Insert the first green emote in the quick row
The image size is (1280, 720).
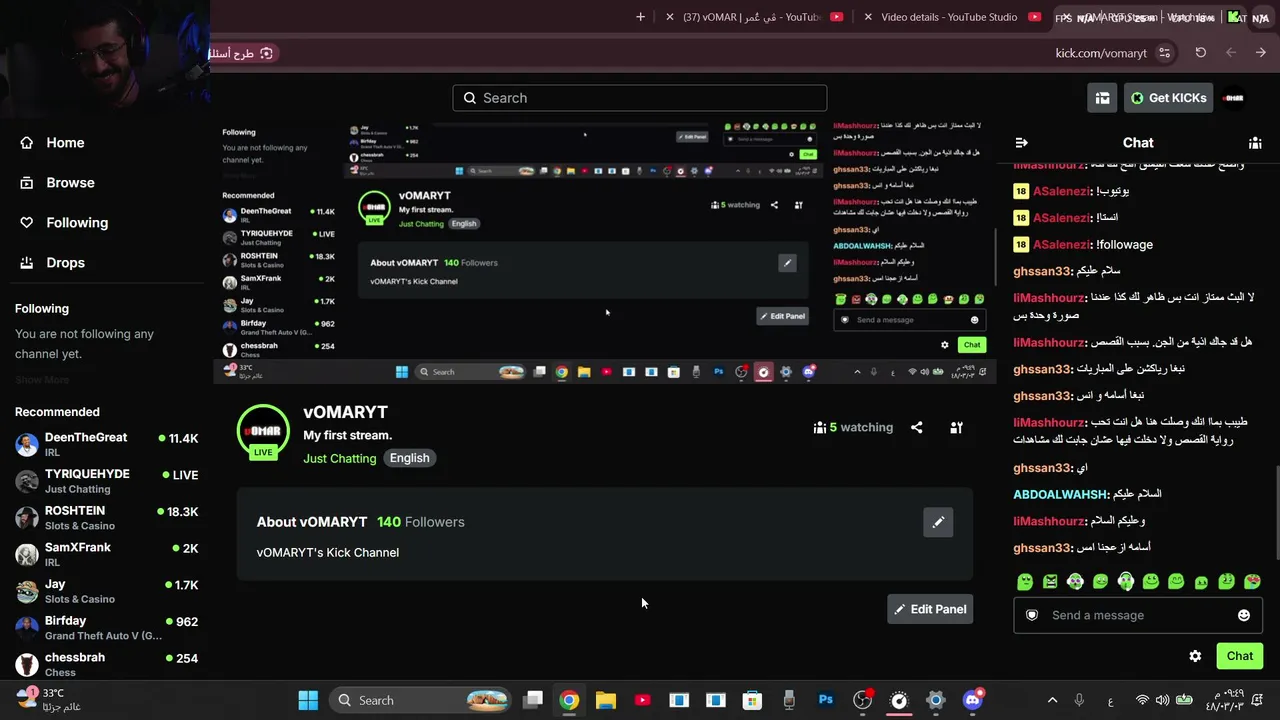coord(1025,582)
